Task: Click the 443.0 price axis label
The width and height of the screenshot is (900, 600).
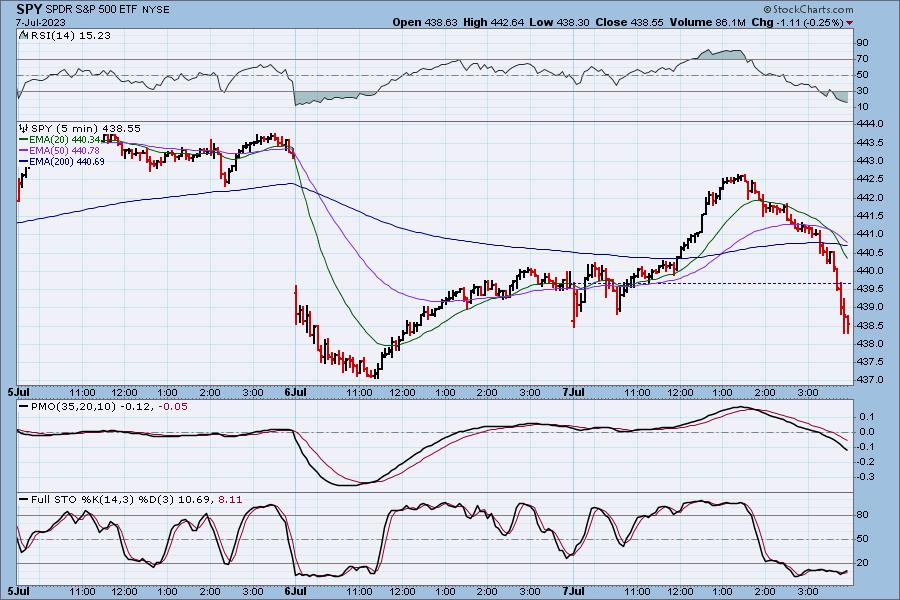Action: point(871,161)
